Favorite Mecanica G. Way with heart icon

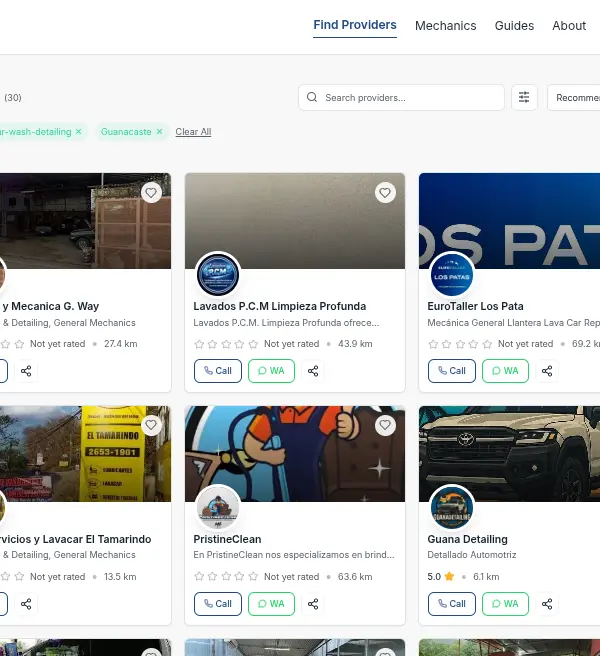tap(151, 192)
